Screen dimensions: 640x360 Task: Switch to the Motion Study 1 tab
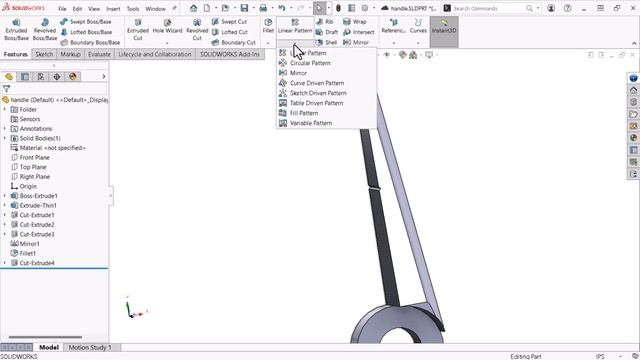tap(90, 347)
